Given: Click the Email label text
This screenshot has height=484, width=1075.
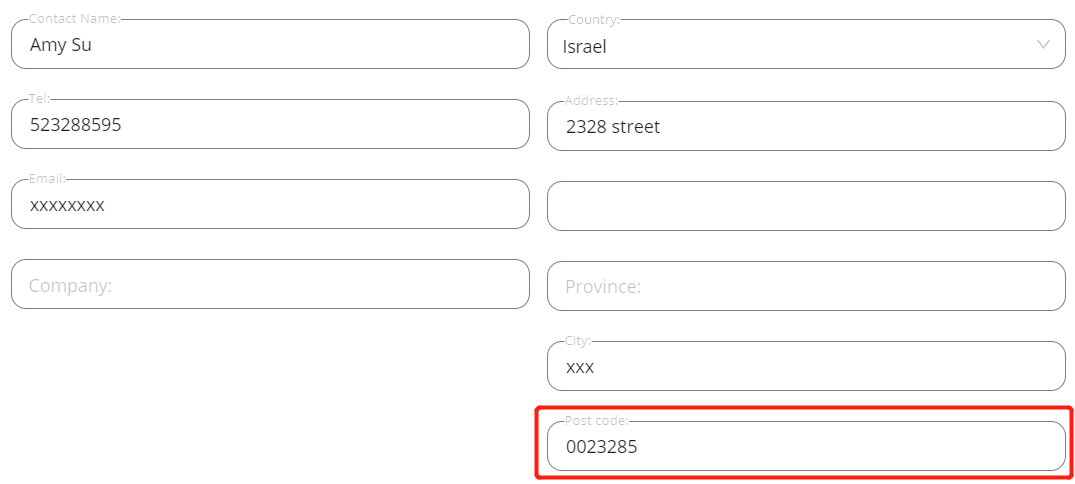Looking at the screenshot, I should pos(47,179).
